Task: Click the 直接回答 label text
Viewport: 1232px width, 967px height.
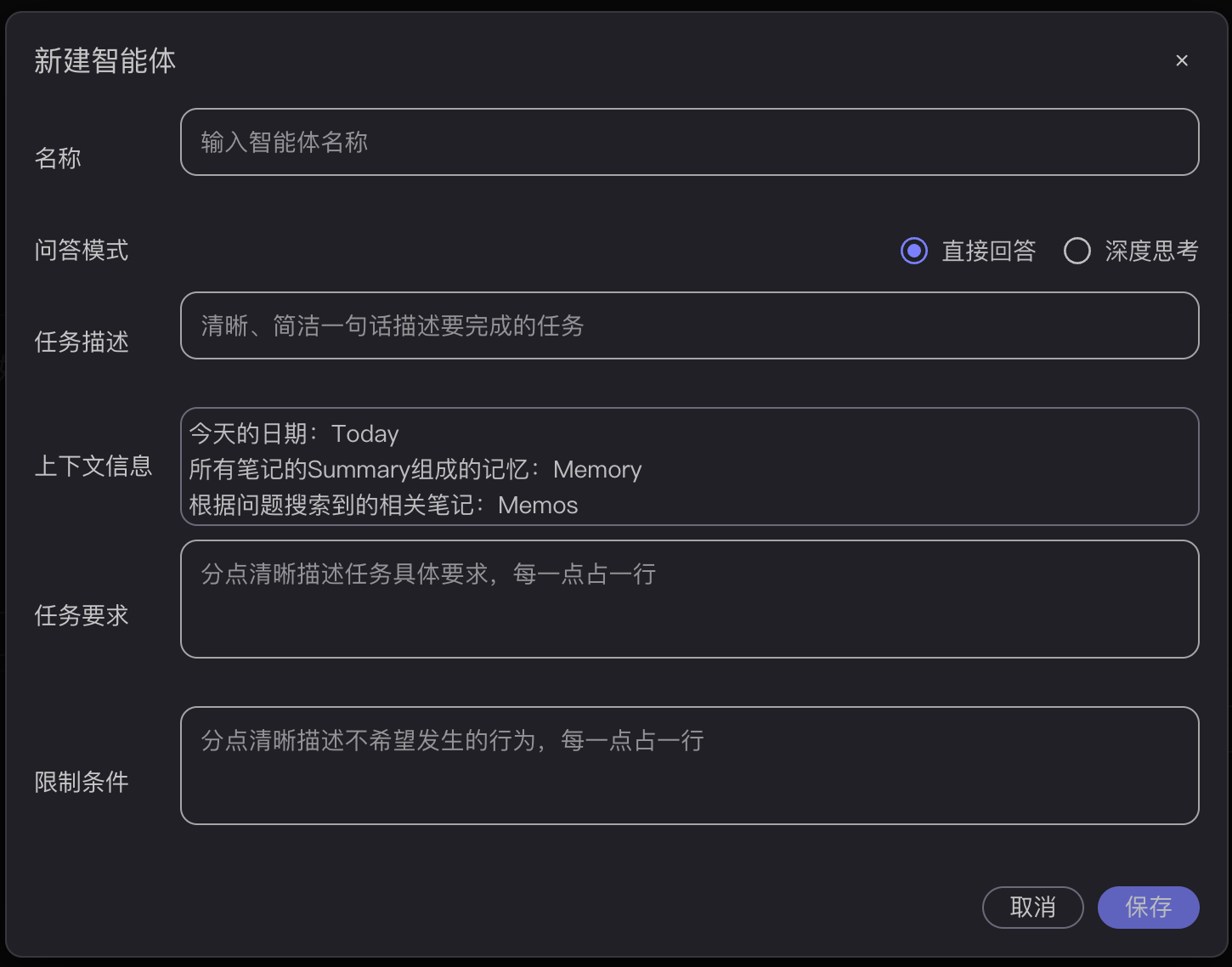Action: click(989, 251)
